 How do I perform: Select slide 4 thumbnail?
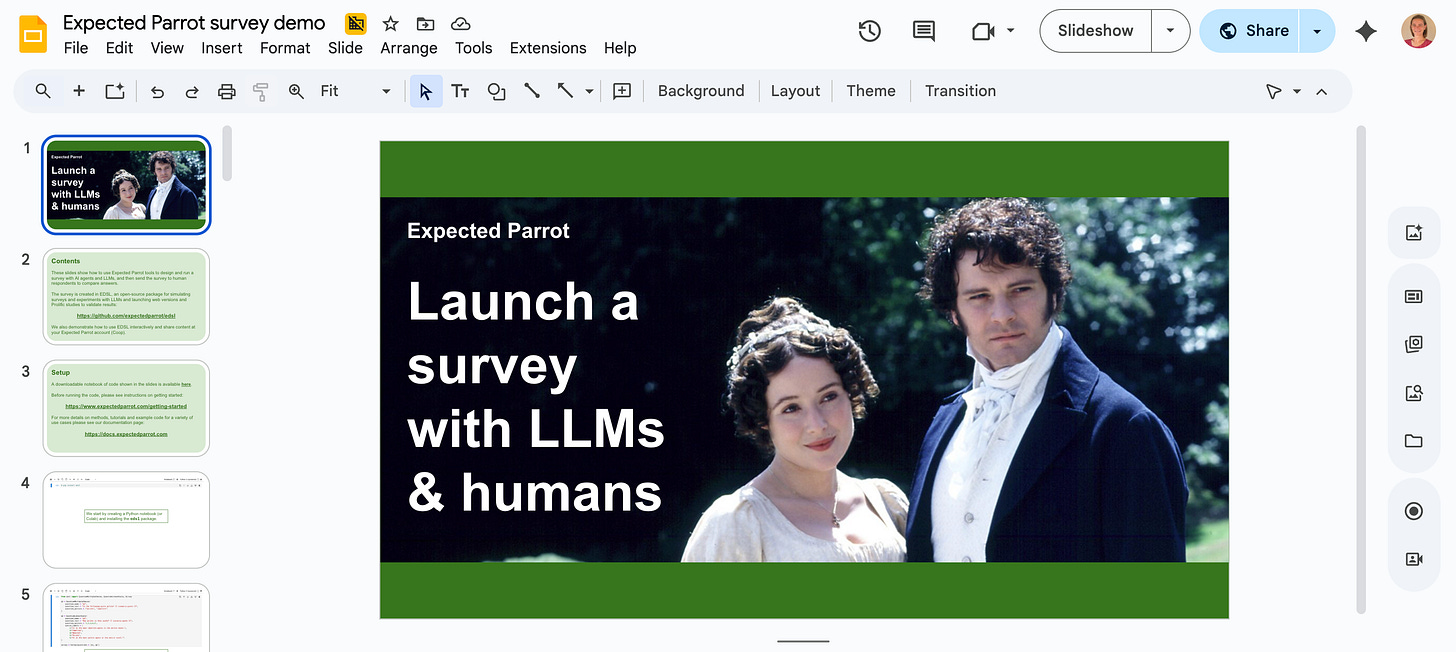tap(127, 520)
